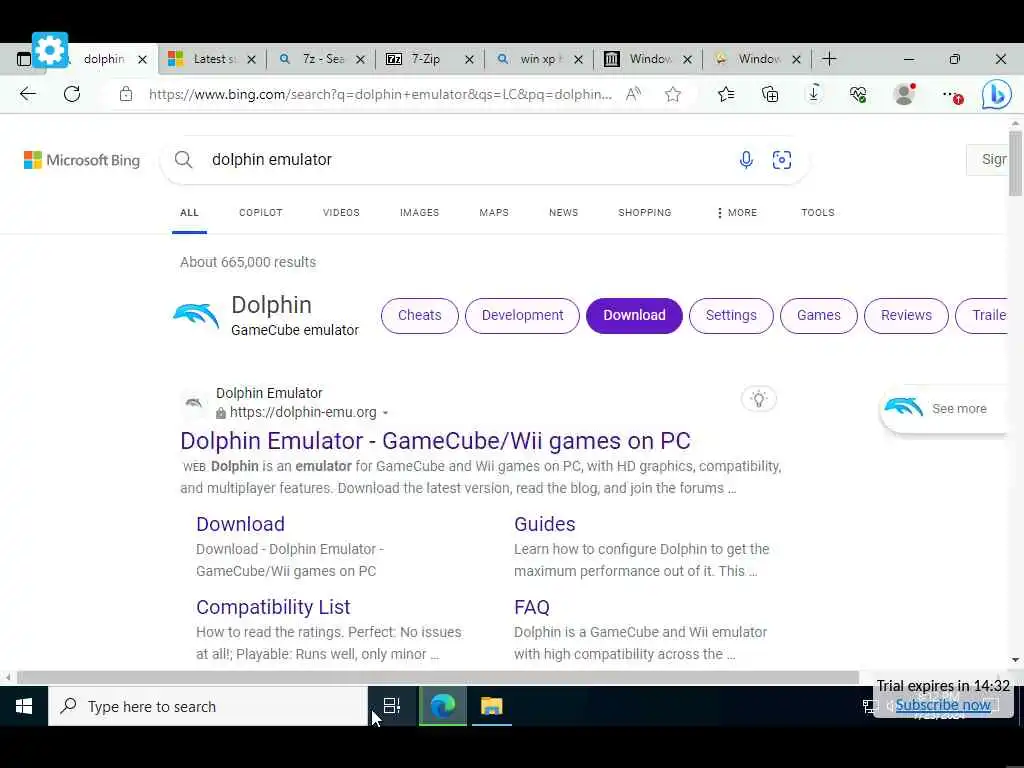1024x768 pixels.
Task: View site information lock icon
Action: click(x=126, y=94)
